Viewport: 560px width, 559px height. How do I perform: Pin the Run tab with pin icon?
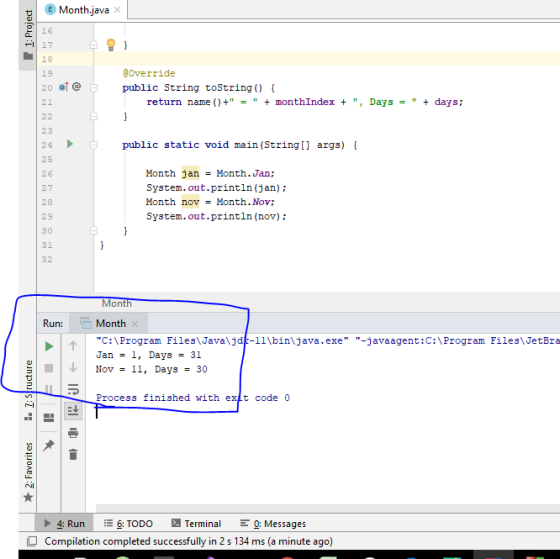49,445
